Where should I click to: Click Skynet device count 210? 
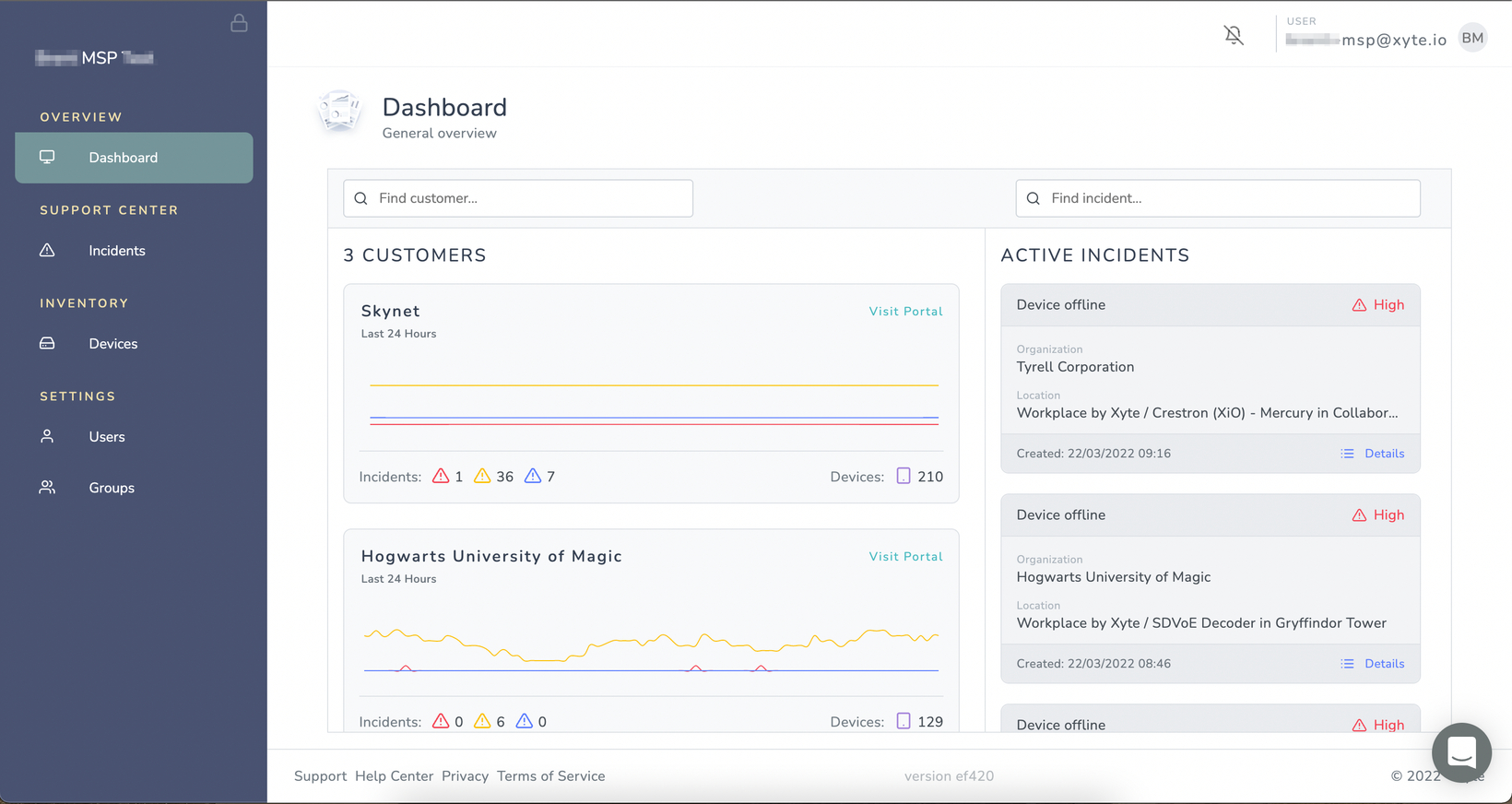pos(930,477)
